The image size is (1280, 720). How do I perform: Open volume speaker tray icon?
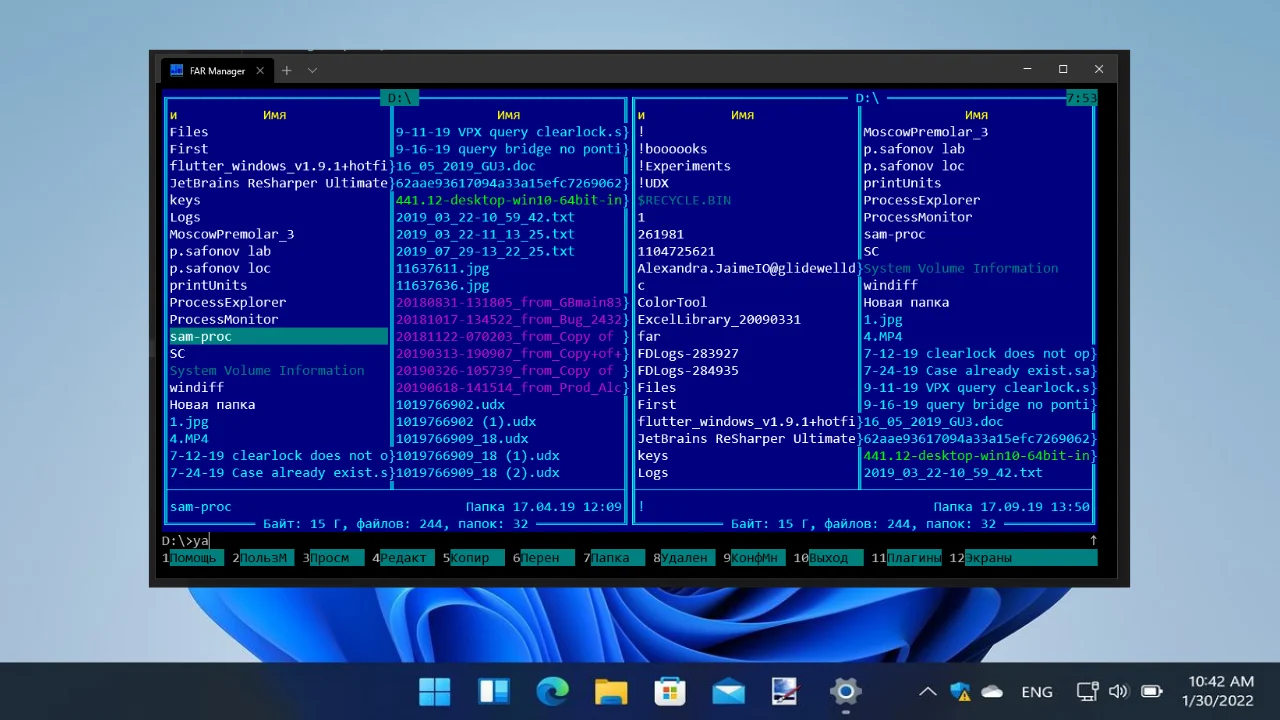[1119, 691]
